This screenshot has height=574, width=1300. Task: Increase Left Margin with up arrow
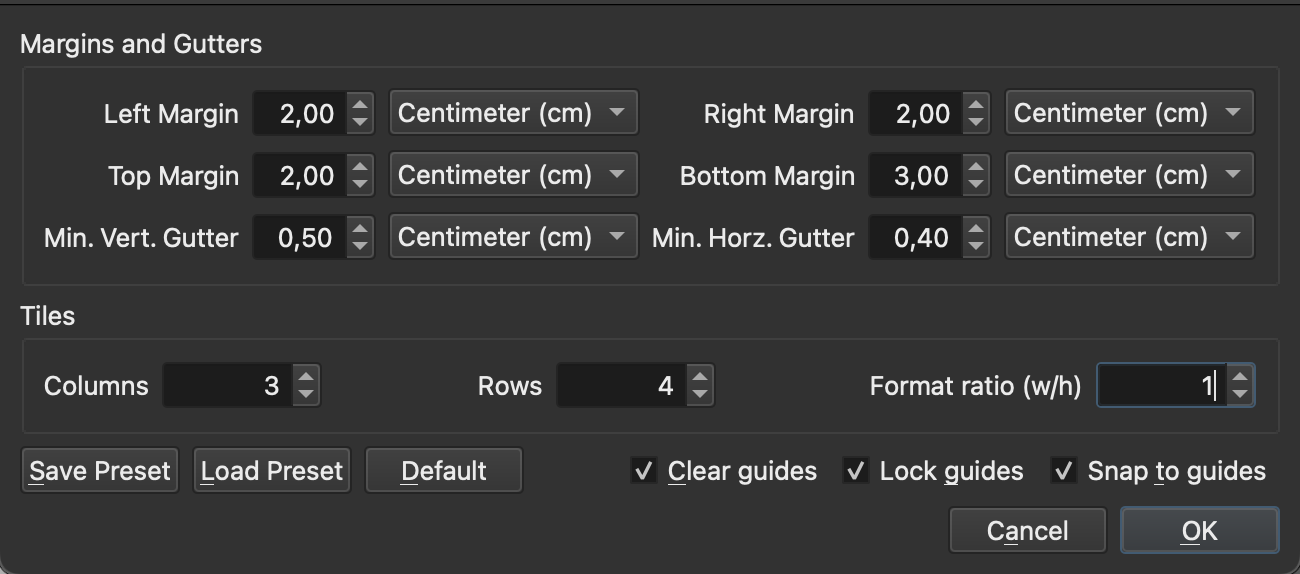[x=360, y=104]
